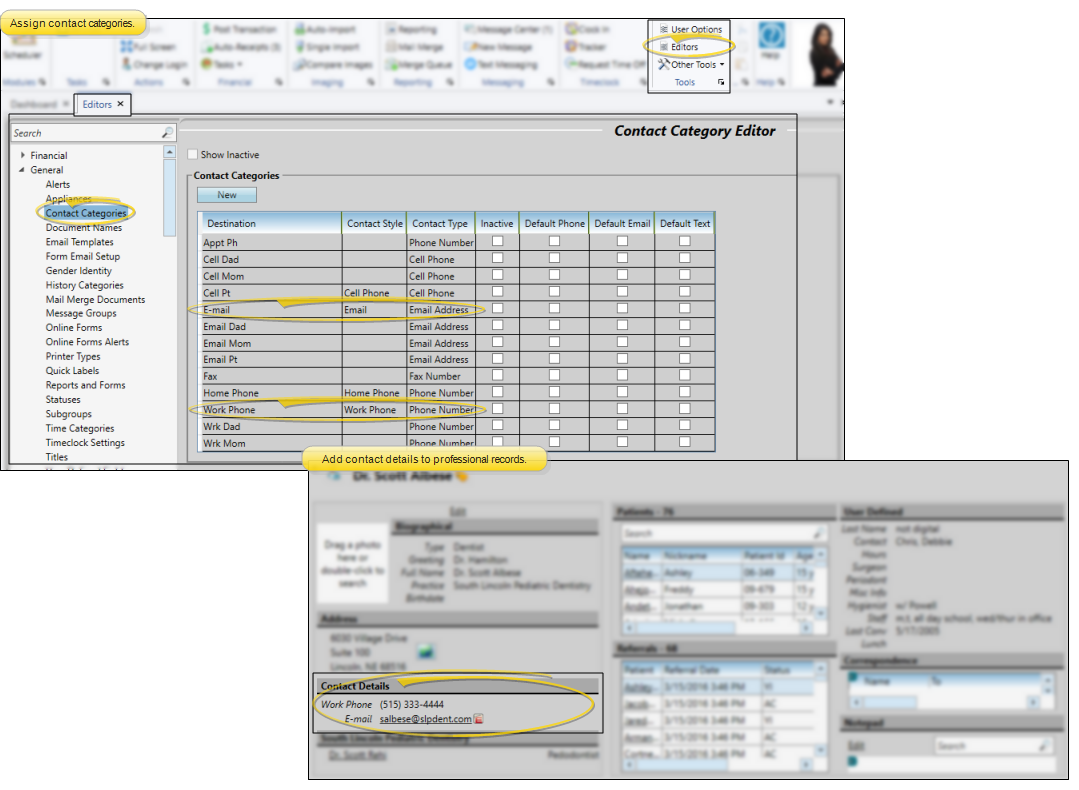This screenshot has height=790, width=1079.
Task: Click the User Options icon
Action: (x=664, y=30)
